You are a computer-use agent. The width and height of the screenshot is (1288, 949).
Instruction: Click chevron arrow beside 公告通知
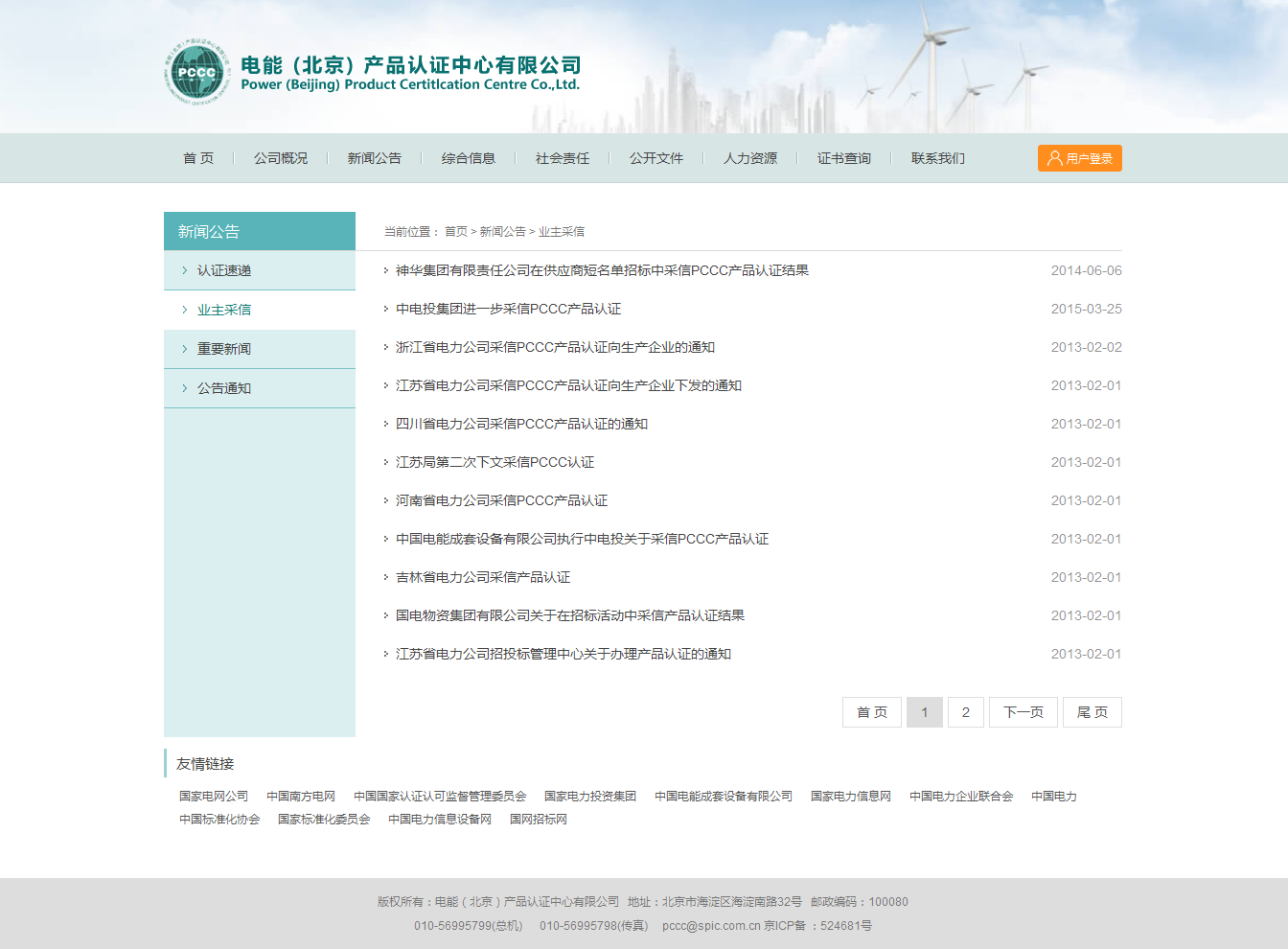point(184,388)
